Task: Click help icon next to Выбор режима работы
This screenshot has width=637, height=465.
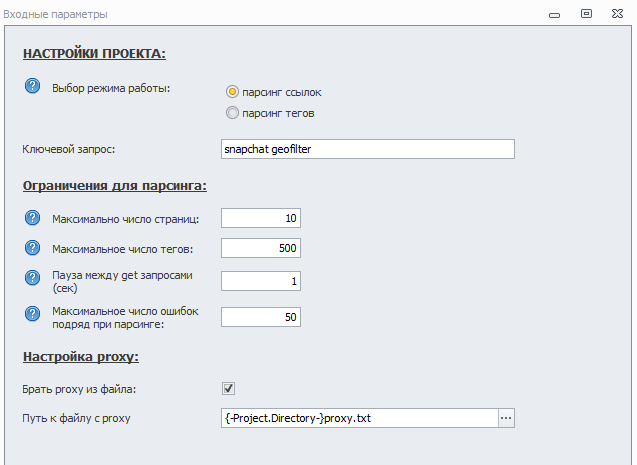Action: pyautogui.click(x=31, y=87)
